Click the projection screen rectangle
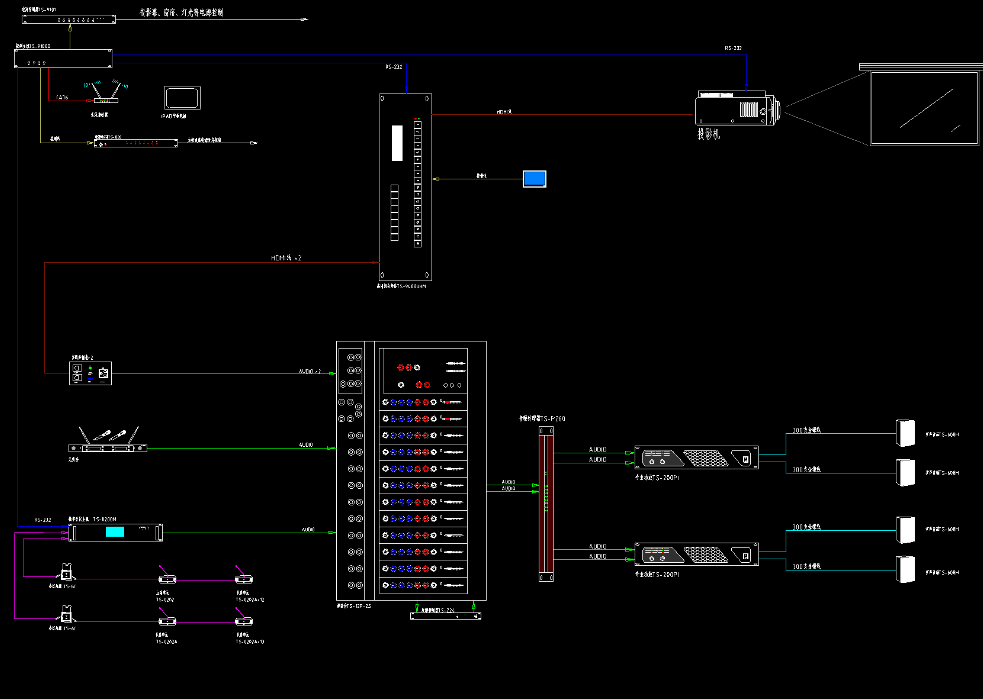 [923, 108]
